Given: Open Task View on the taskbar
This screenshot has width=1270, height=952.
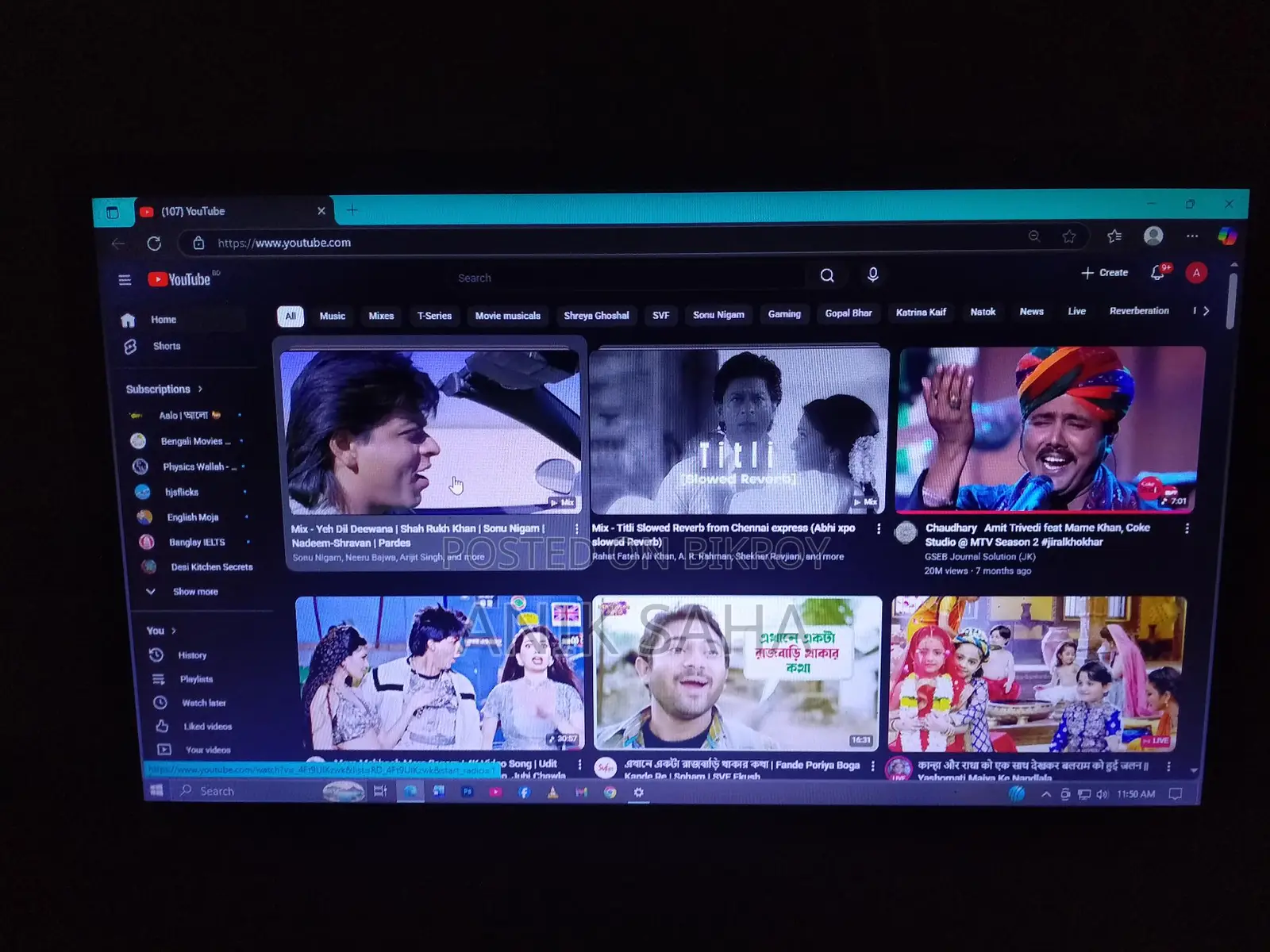Looking at the screenshot, I should tap(380, 791).
